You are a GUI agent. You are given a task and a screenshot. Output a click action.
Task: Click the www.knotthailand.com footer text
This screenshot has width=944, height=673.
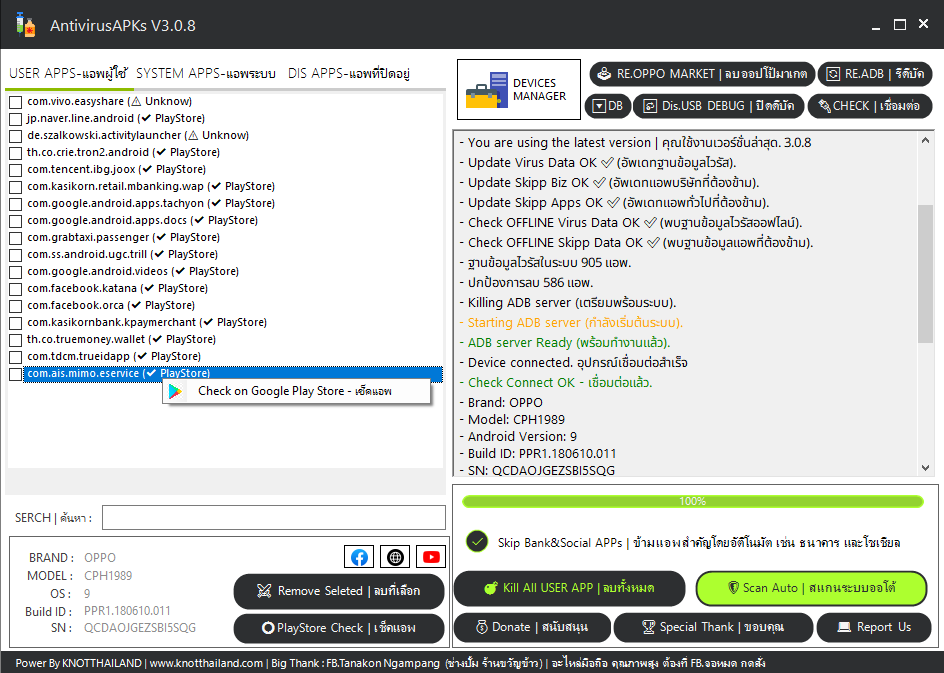(206, 663)
